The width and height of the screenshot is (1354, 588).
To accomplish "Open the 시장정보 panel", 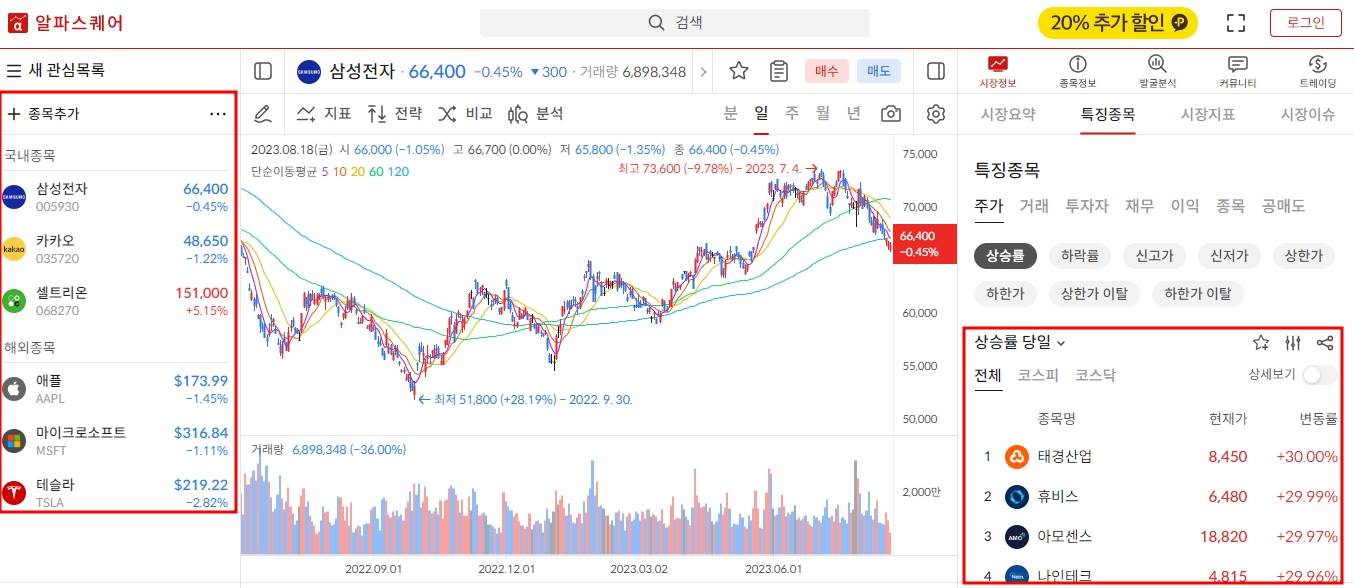I will [997, 72].
